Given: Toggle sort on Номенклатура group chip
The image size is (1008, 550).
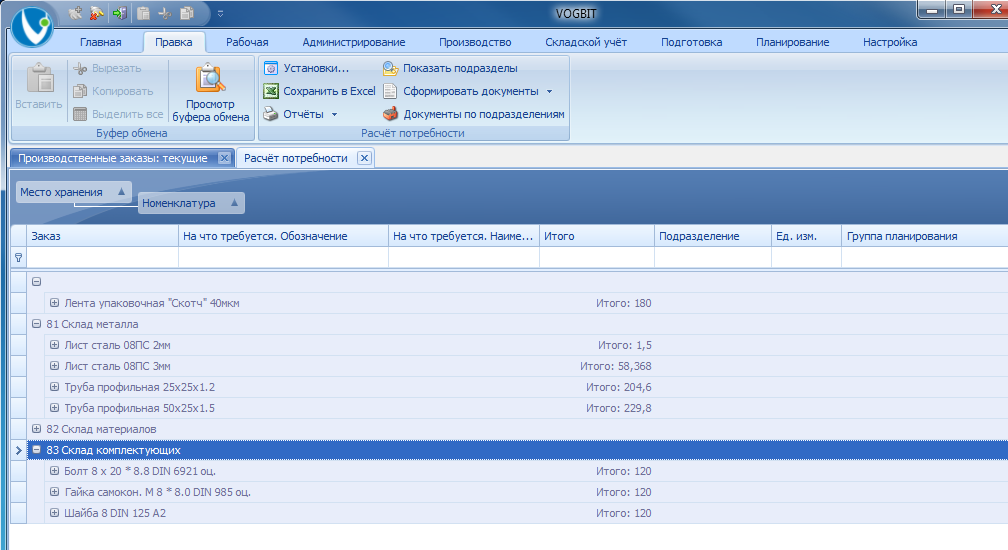Looking at the screenshot, I should [191, 203].
